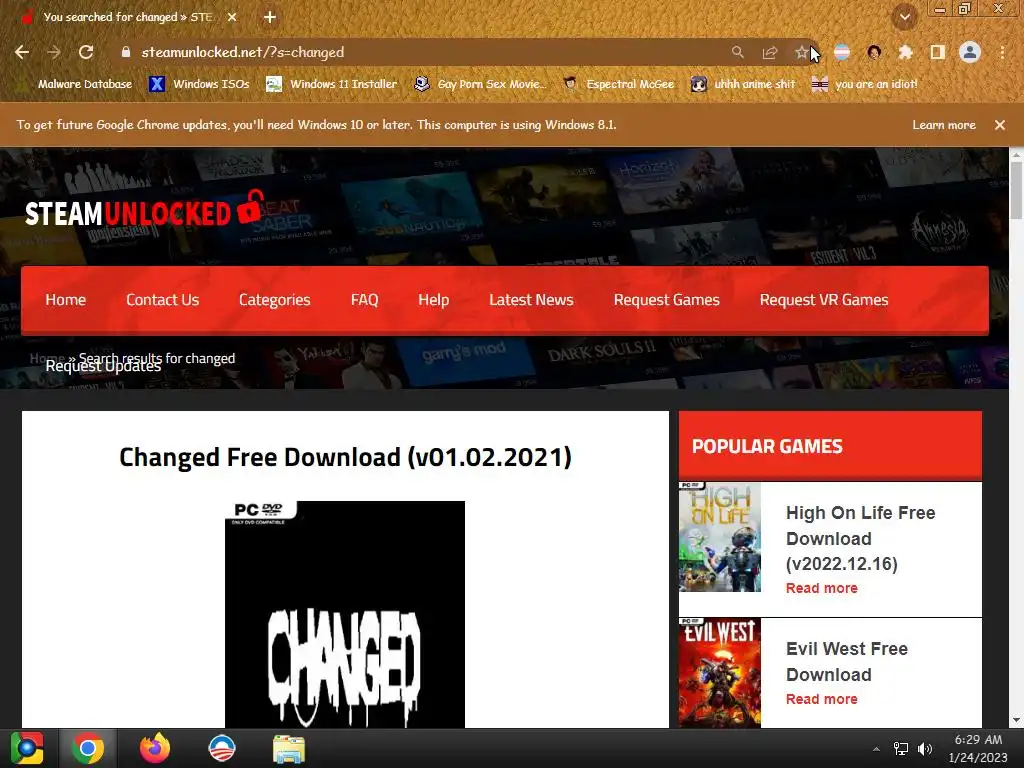Viewport: 1024px width, 768px height.
Task: Click the Changed game cover image
Action: 345,614
